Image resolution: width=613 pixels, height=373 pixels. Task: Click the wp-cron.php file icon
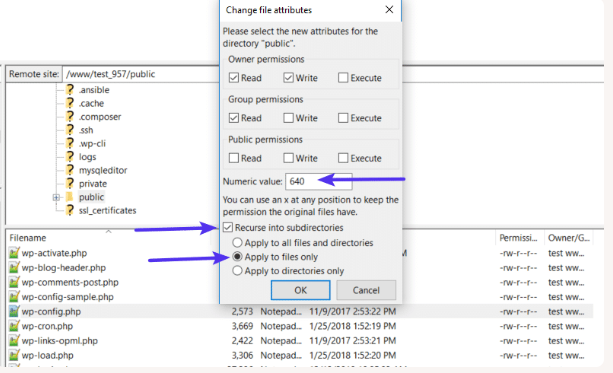tap(14, 326)
